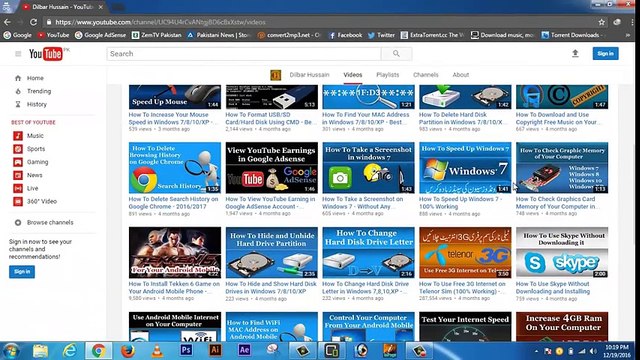Click the browser address bar URL
The image size is (640, 360).
[x=160, y=22]
